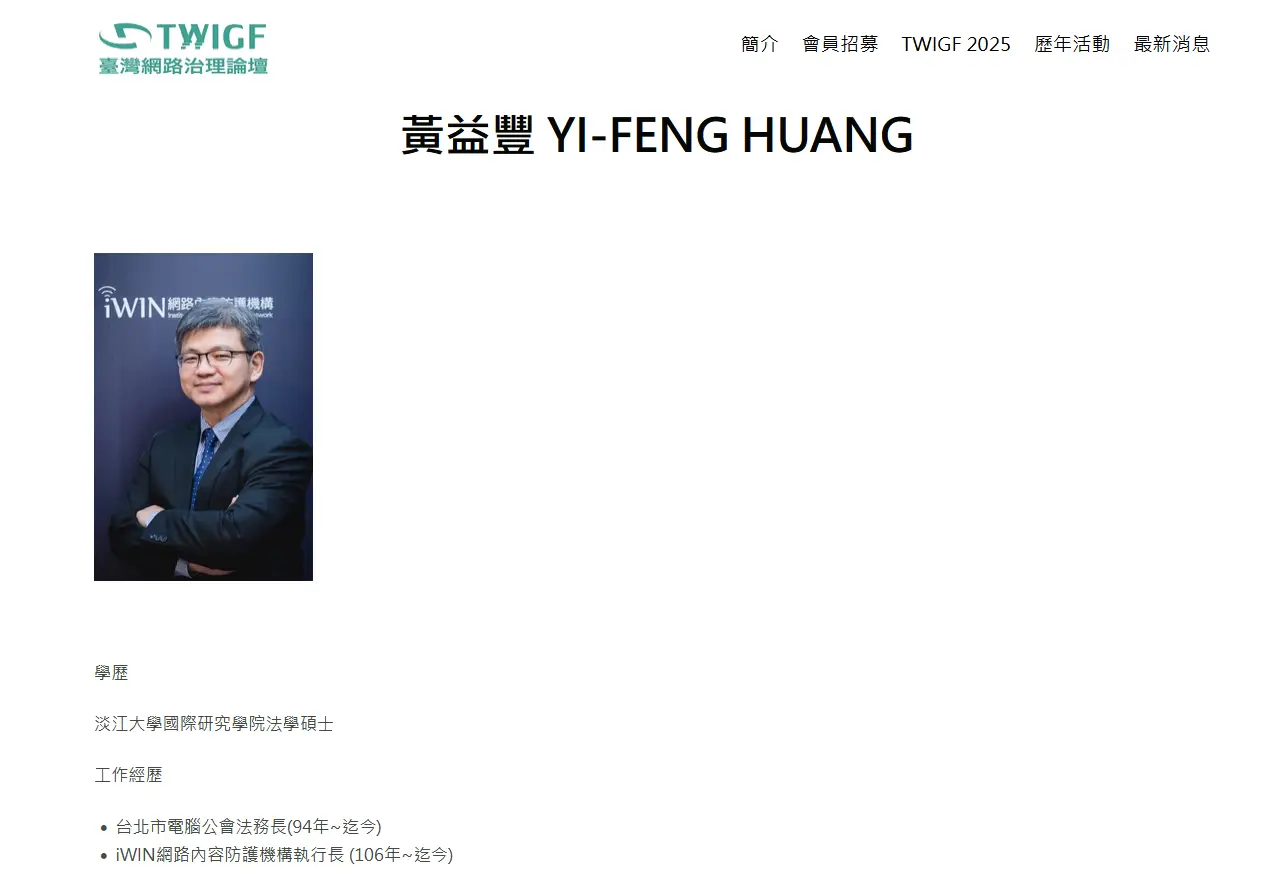Open the 最新消息 menu item
Screen dimensions: 1269x869
point(1172,44)
